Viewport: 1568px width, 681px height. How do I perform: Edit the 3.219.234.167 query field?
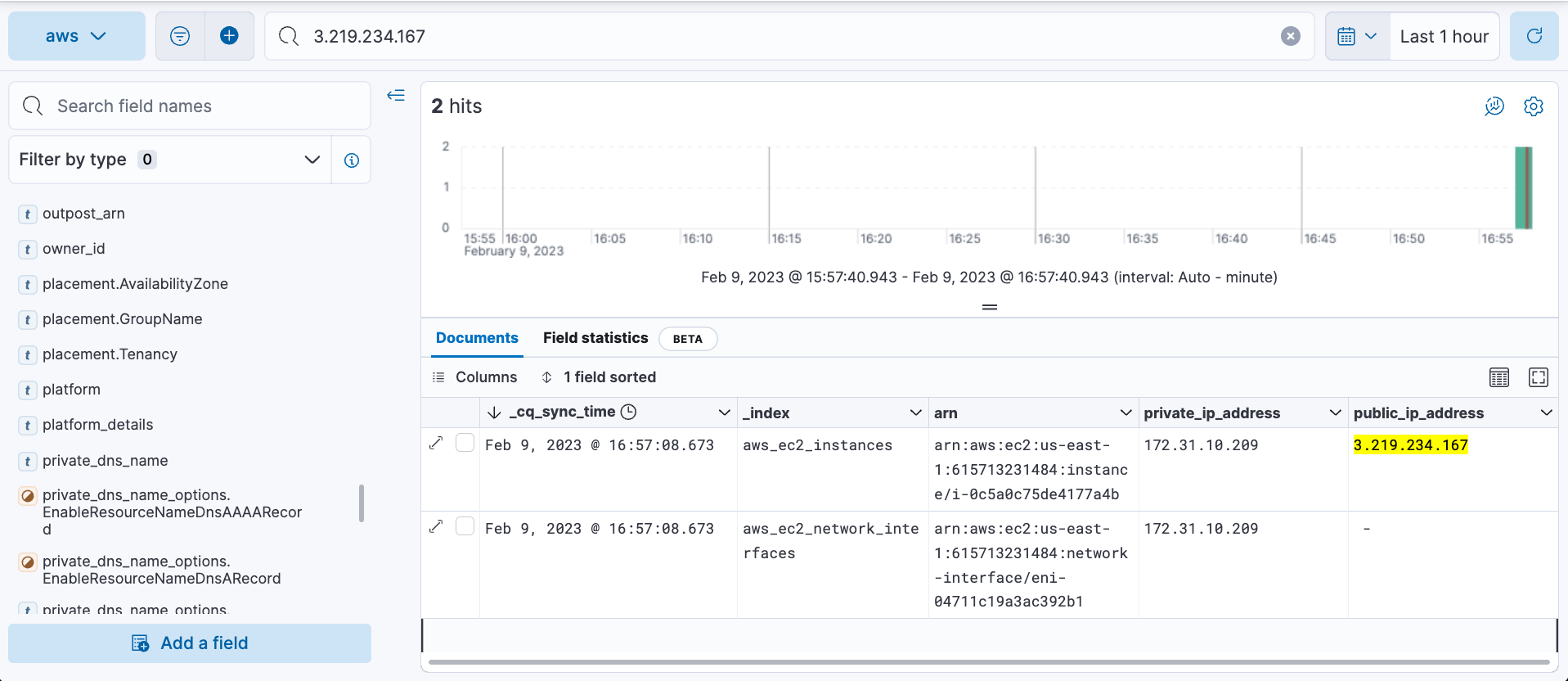click(789, 36)
